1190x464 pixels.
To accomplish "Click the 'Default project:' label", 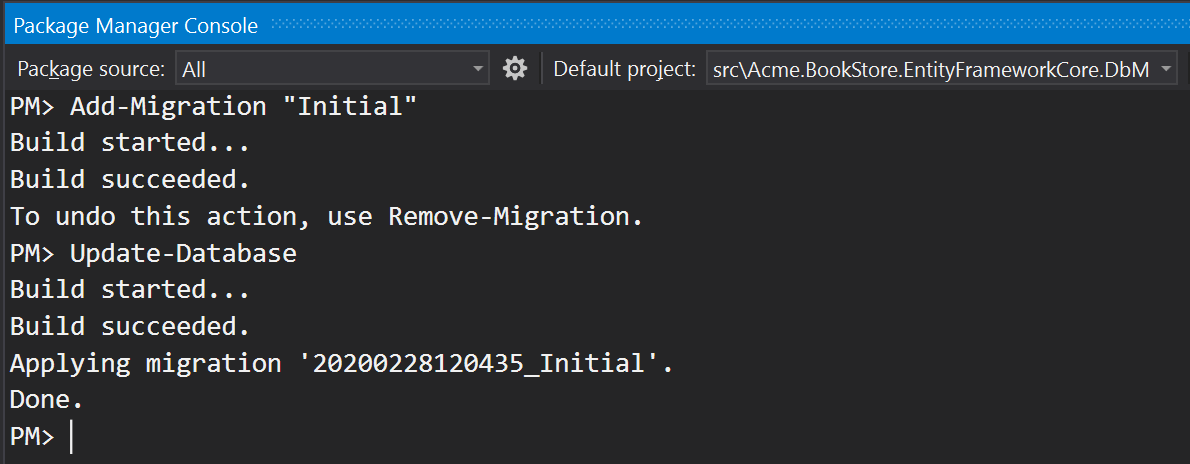I will coord(624,69).
